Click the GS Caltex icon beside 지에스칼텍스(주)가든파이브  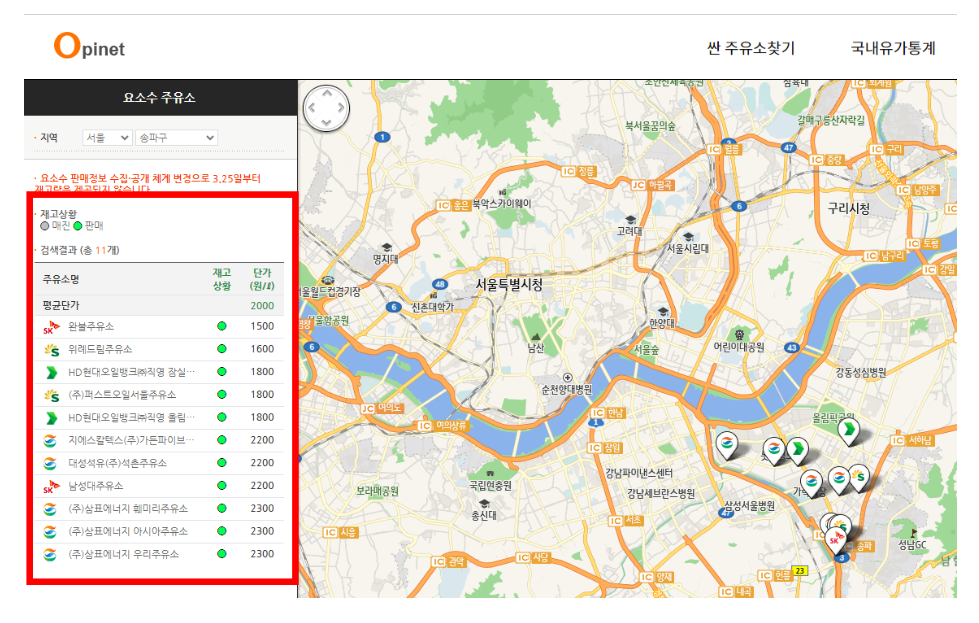pos(50,441)
